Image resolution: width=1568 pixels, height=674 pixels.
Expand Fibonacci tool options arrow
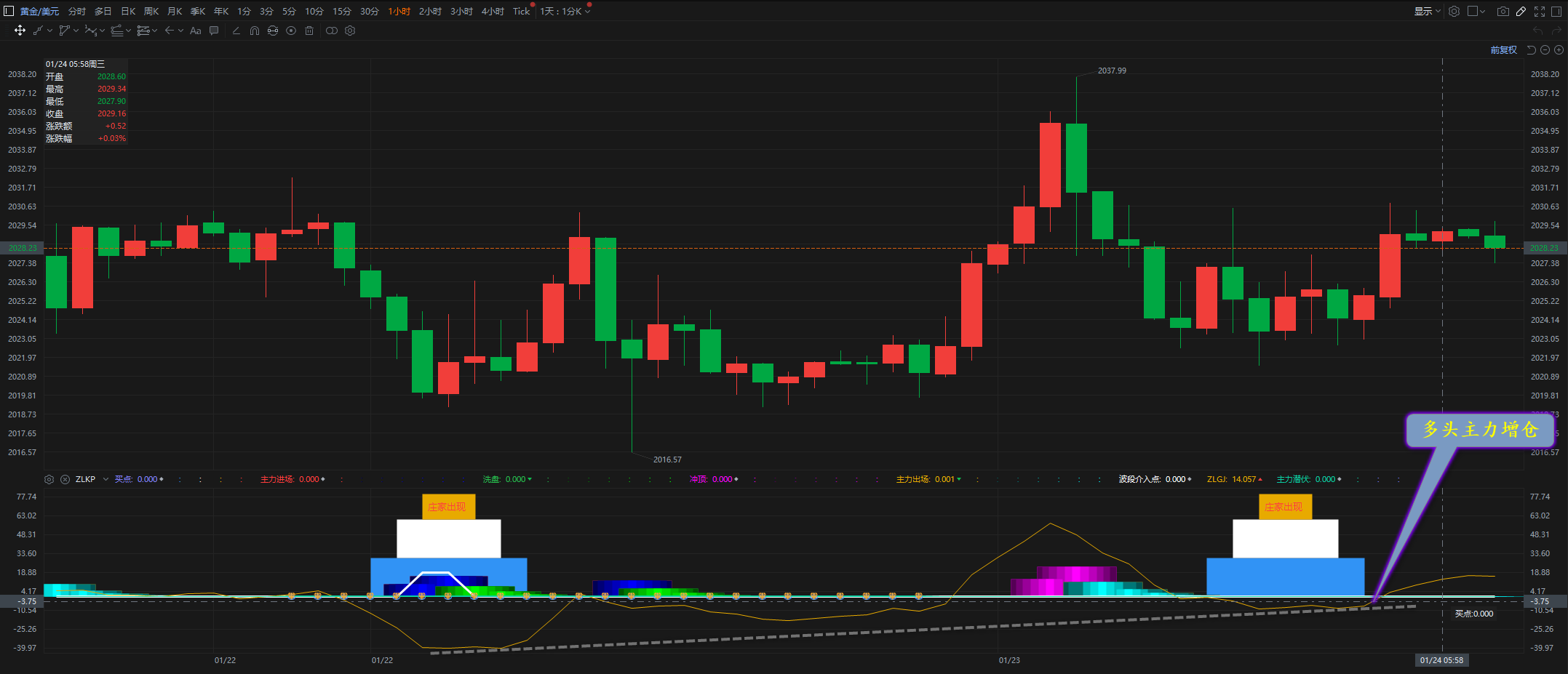pyautogui.click(x=154, y=31)
